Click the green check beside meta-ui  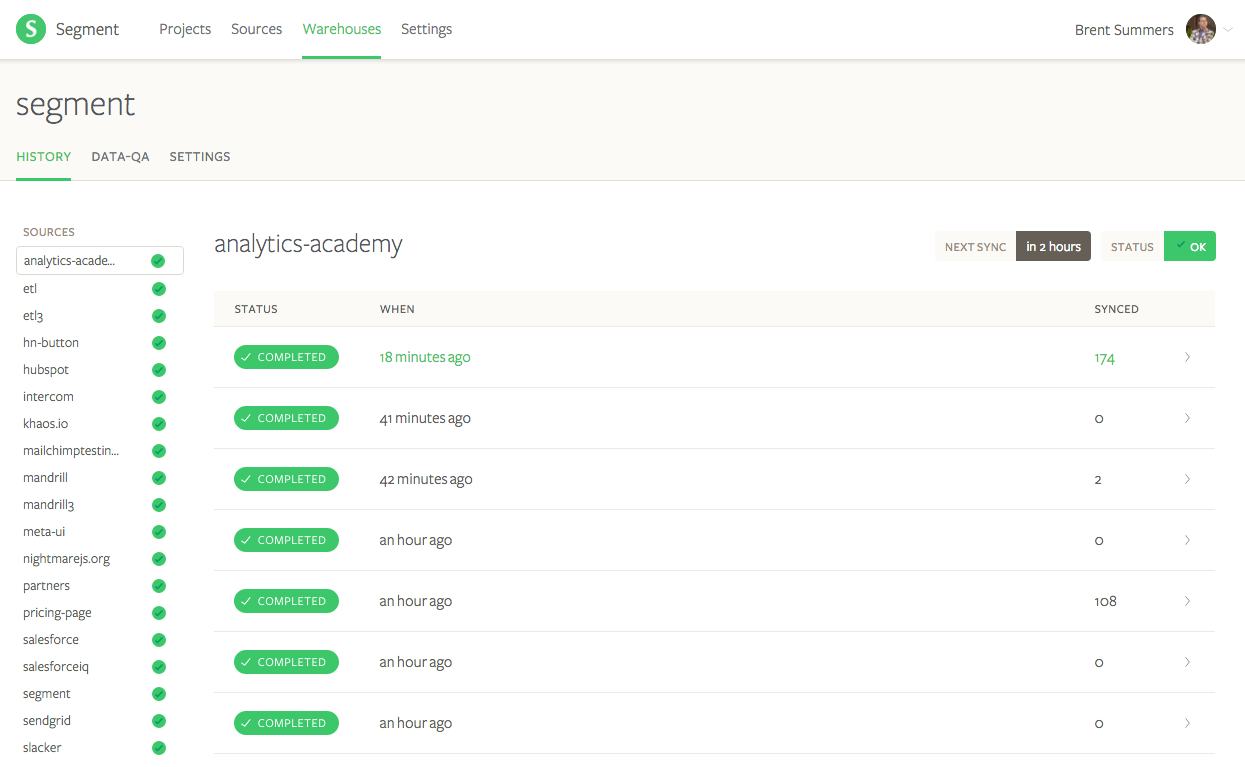(x=158, y=532)
